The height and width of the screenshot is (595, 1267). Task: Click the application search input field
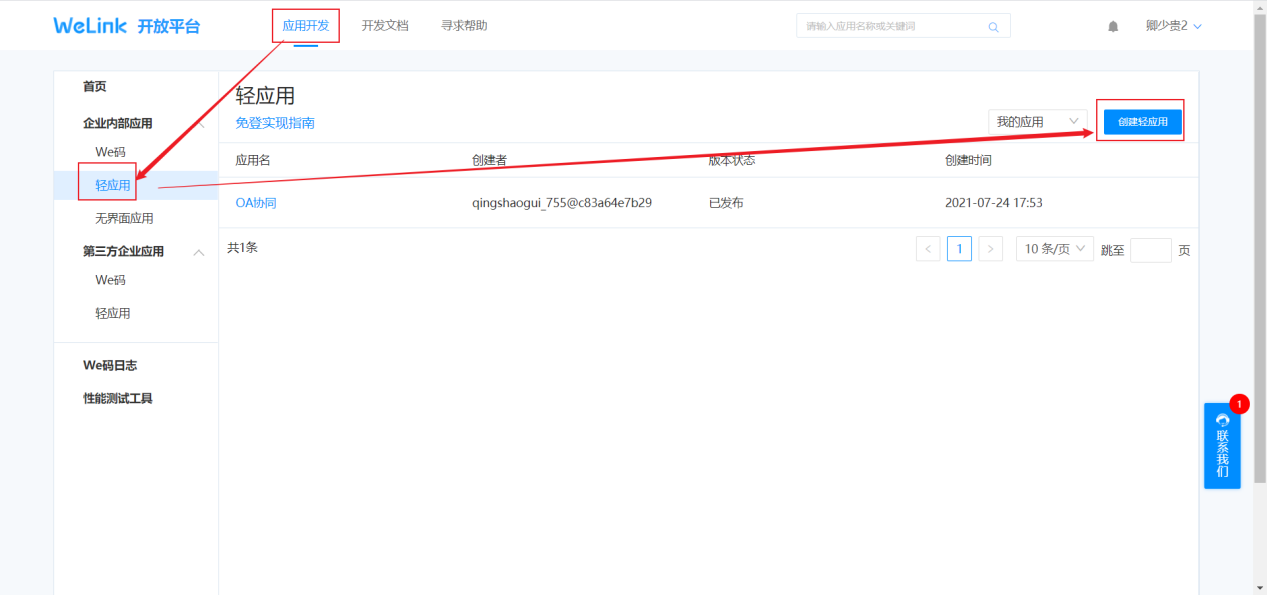903,26
